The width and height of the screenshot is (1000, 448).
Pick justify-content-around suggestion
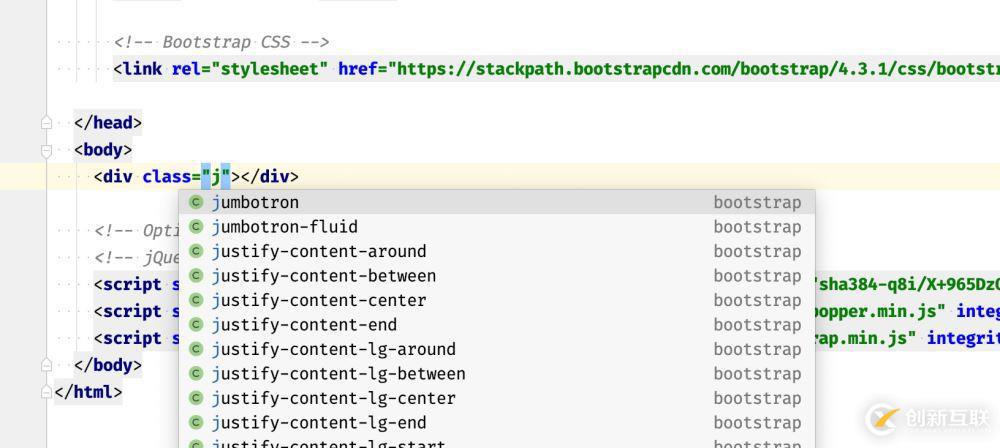tap(496, 251)
